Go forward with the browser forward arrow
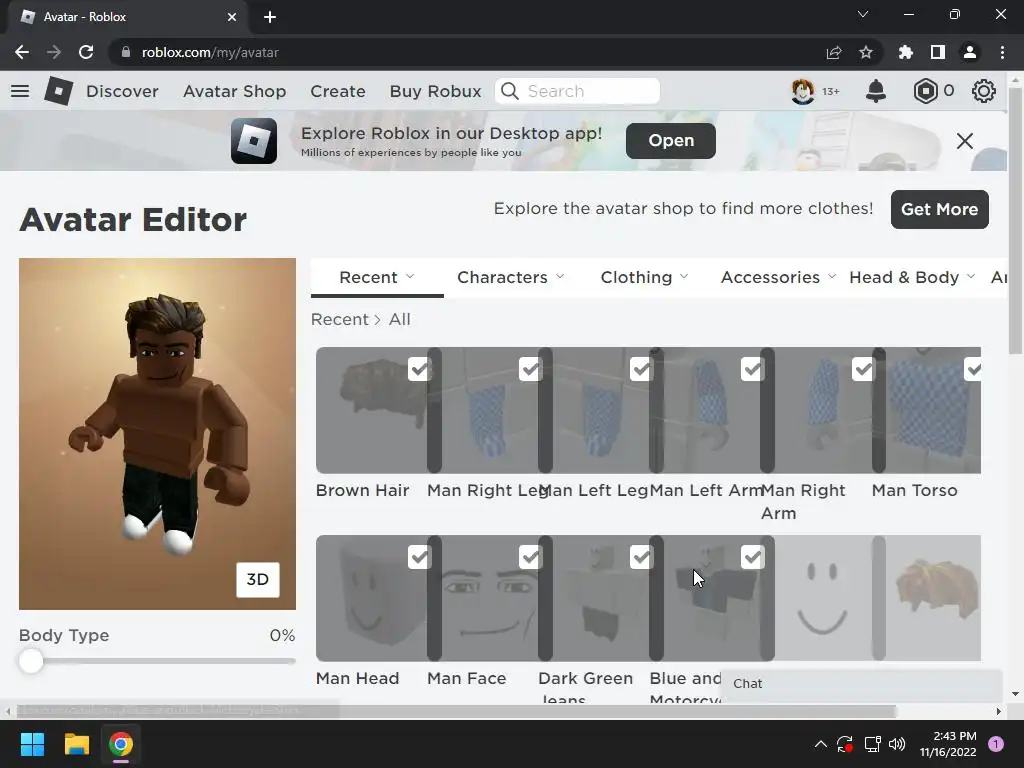 pyautogui.click(x=54, y=52)
